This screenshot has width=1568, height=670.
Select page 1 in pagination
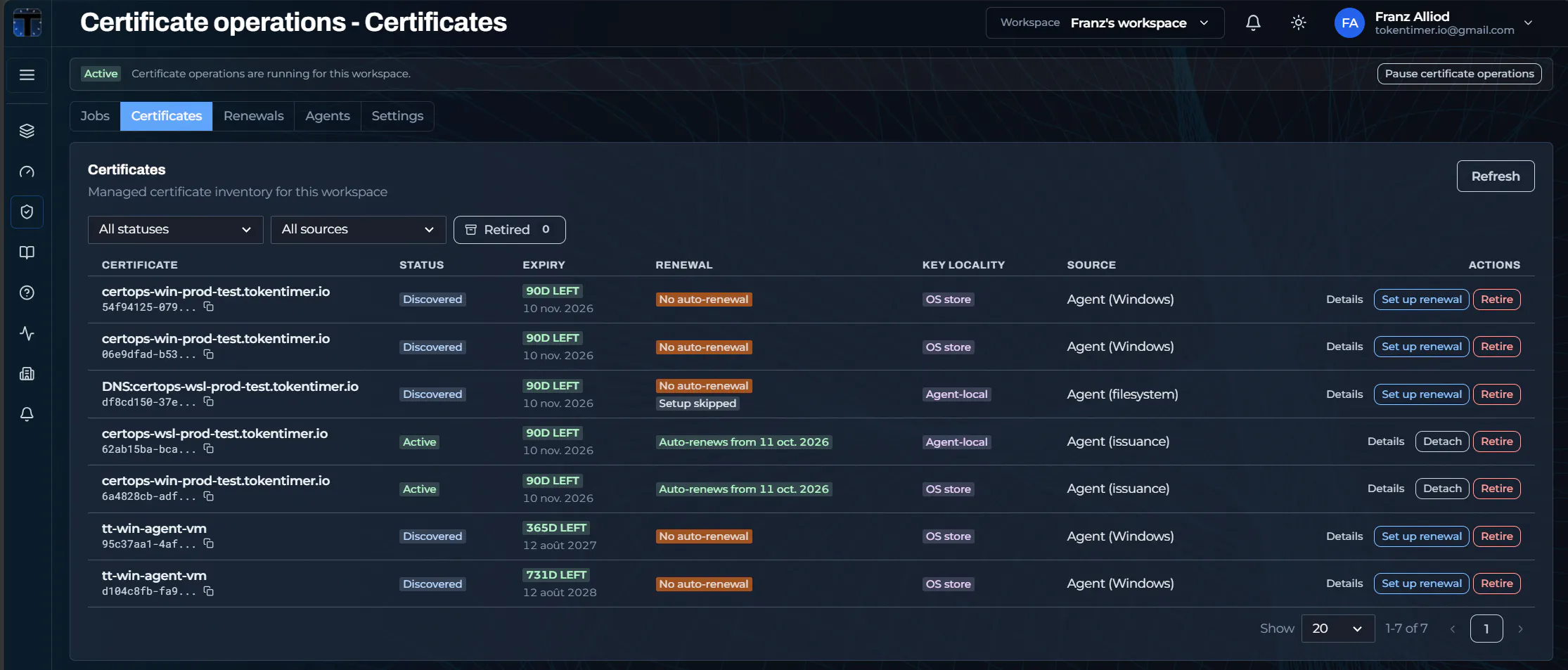[x=1486, y=629]
